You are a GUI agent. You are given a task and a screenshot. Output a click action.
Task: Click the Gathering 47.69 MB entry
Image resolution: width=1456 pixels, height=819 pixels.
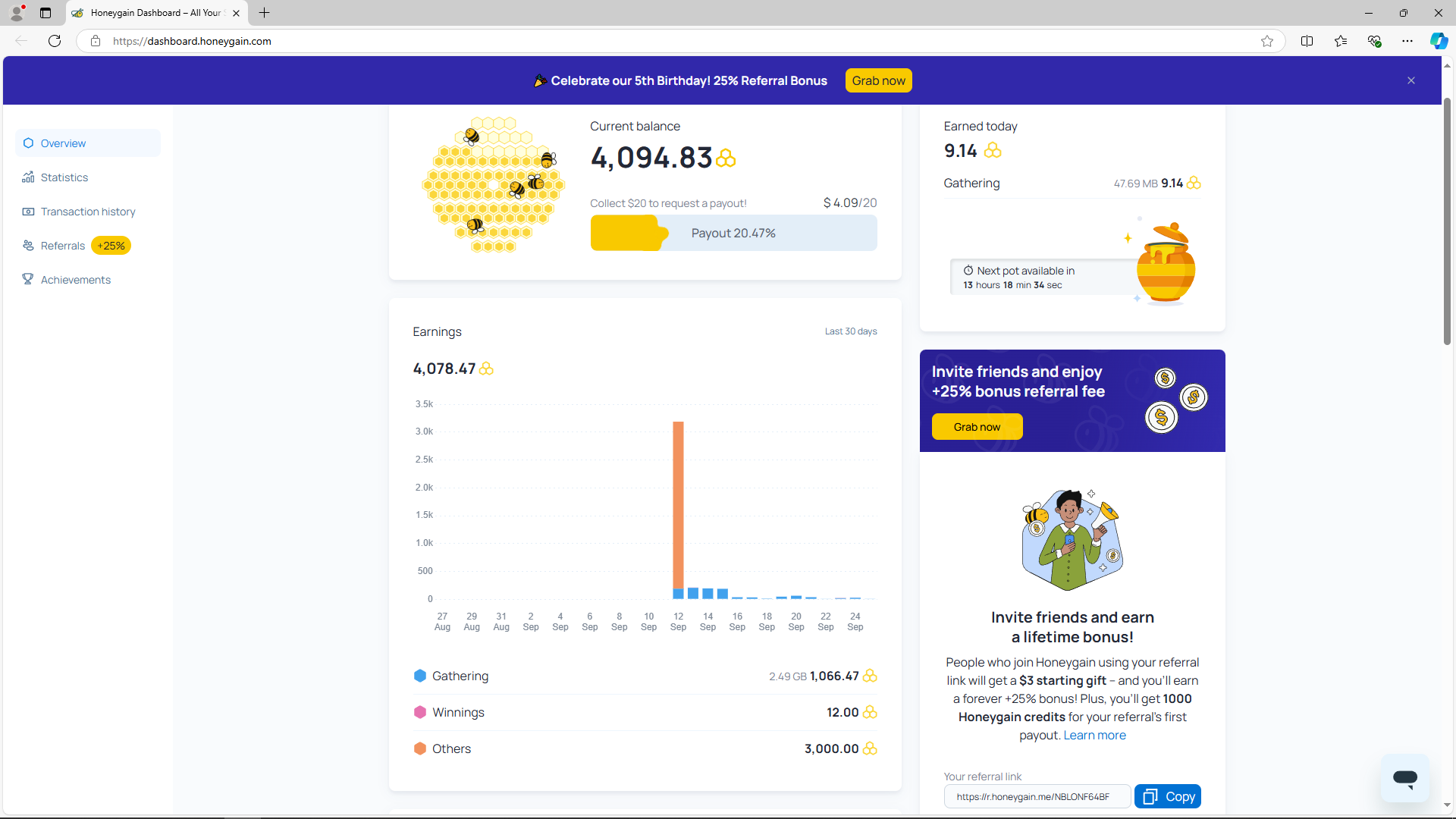(x=1072, y=184)
